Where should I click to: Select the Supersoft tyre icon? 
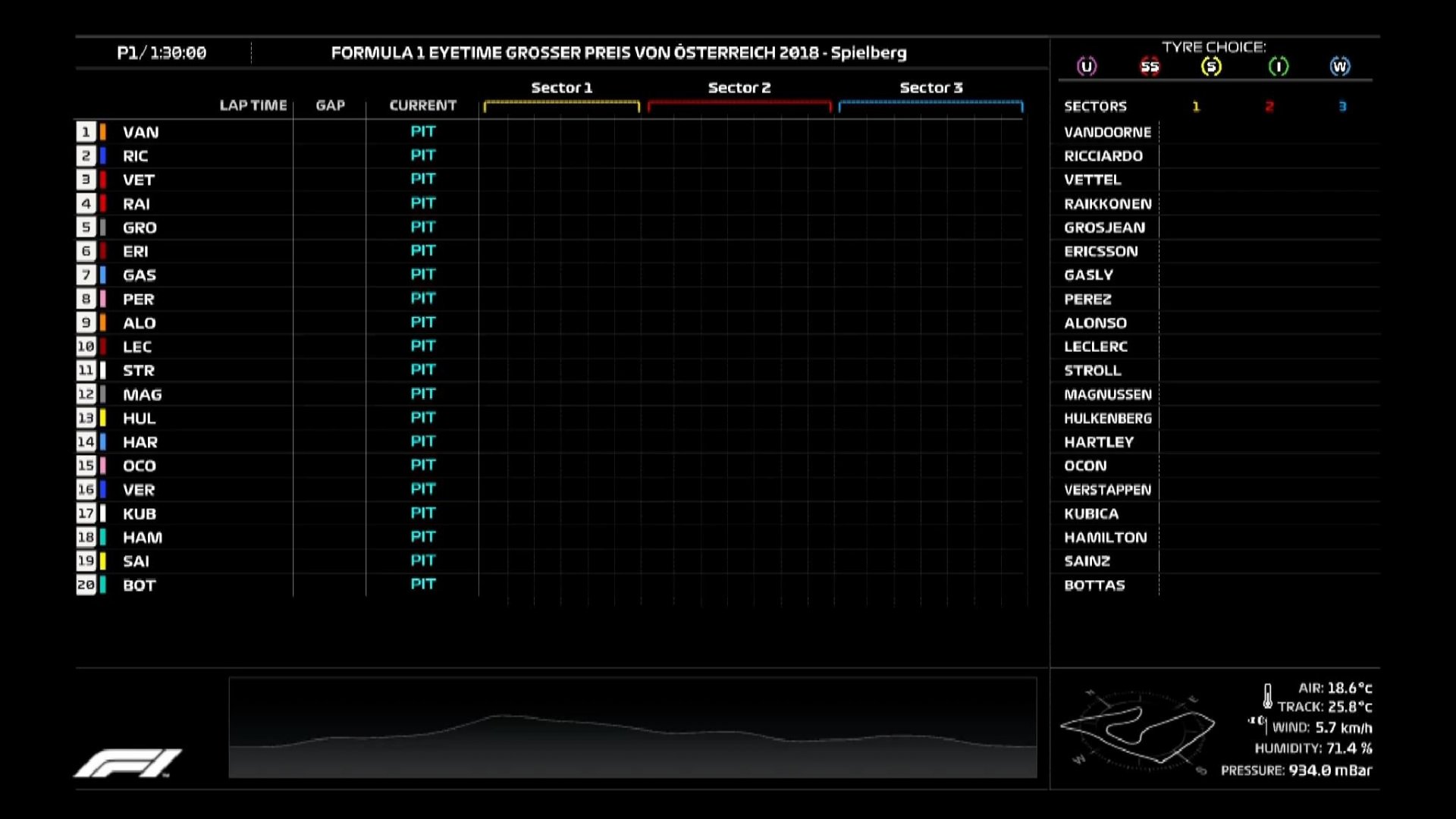point(1149,67)
